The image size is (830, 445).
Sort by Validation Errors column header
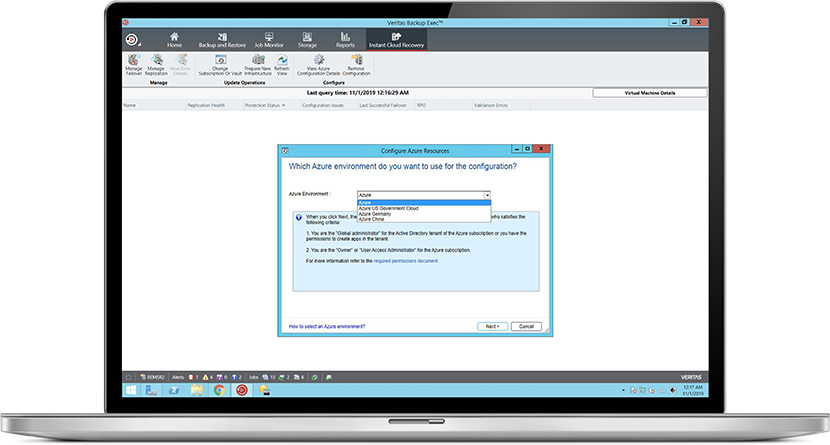[500, 105]
